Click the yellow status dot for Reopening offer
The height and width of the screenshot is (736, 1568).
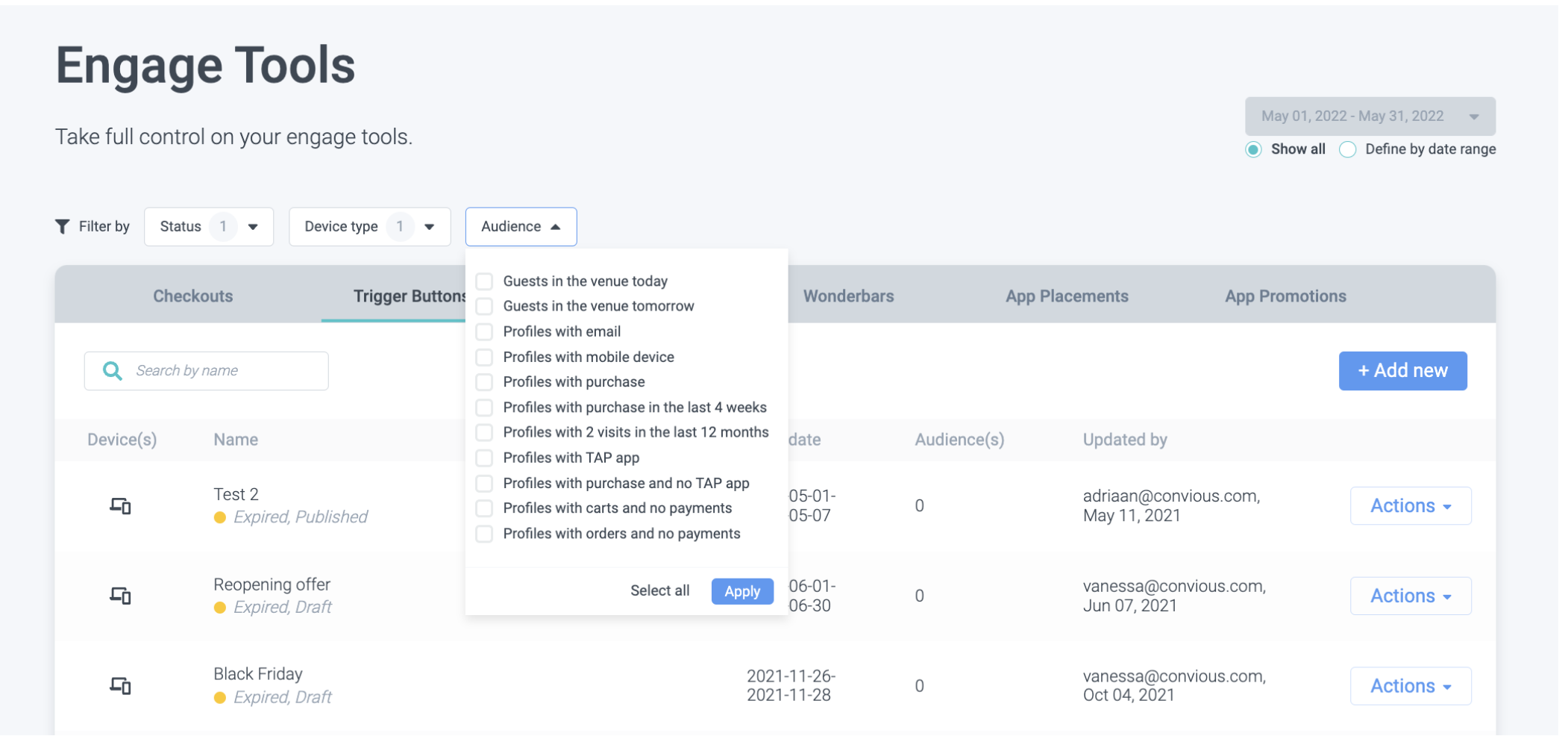[220, 608]
